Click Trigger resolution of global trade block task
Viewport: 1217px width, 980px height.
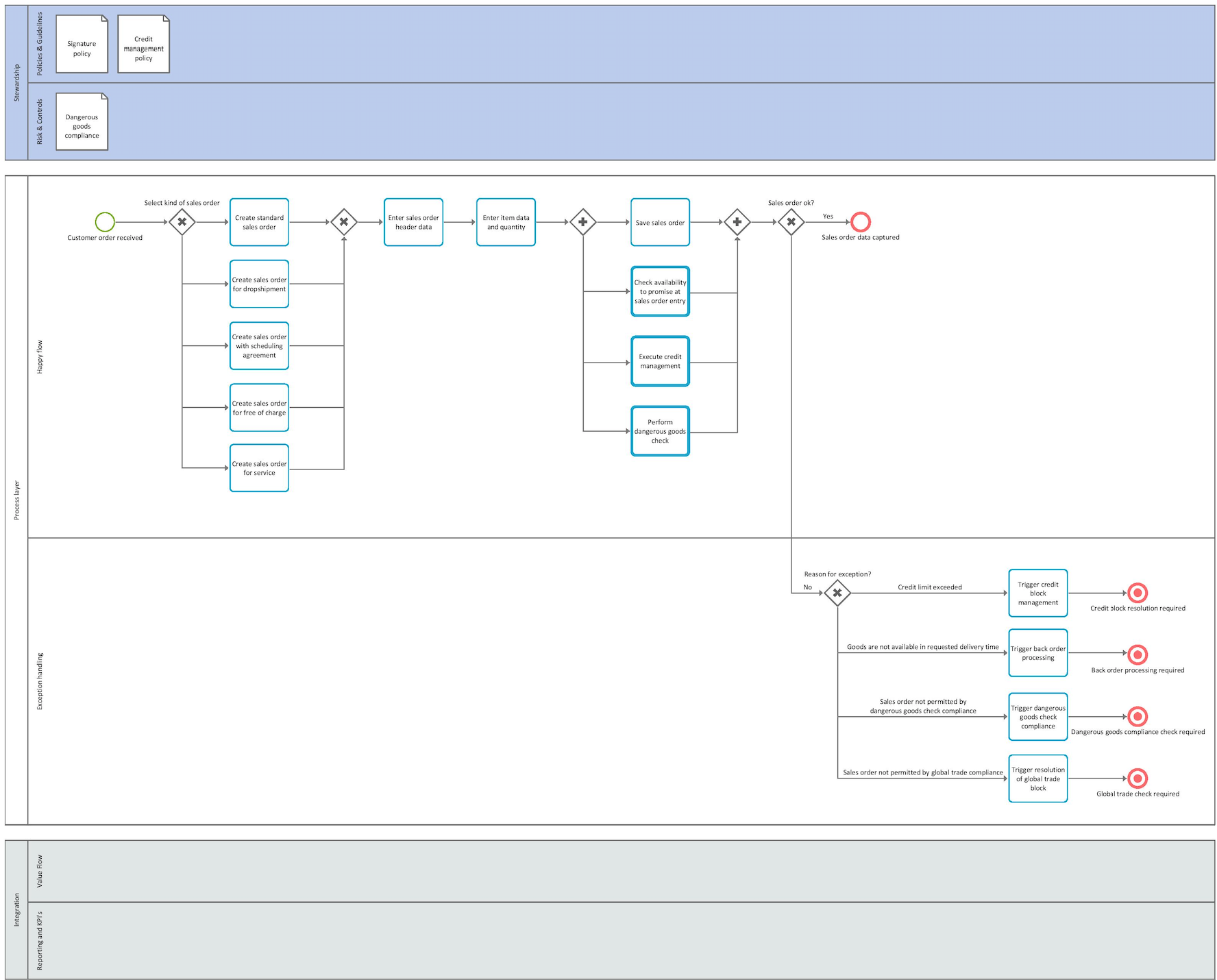[x=1038, y=779]
